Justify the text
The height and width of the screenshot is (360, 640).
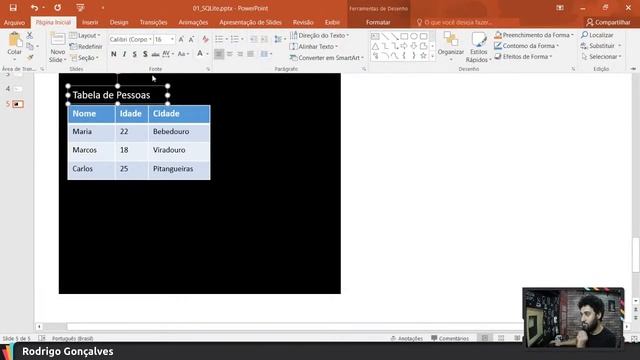250,54
